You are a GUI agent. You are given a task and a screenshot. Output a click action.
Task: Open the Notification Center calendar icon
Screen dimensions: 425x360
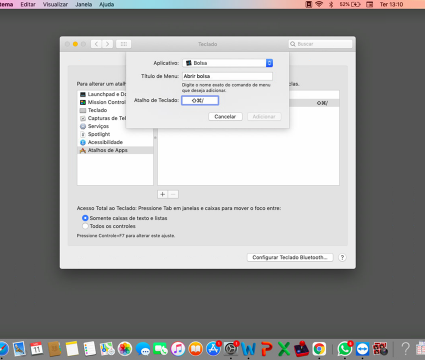point(369,4)
